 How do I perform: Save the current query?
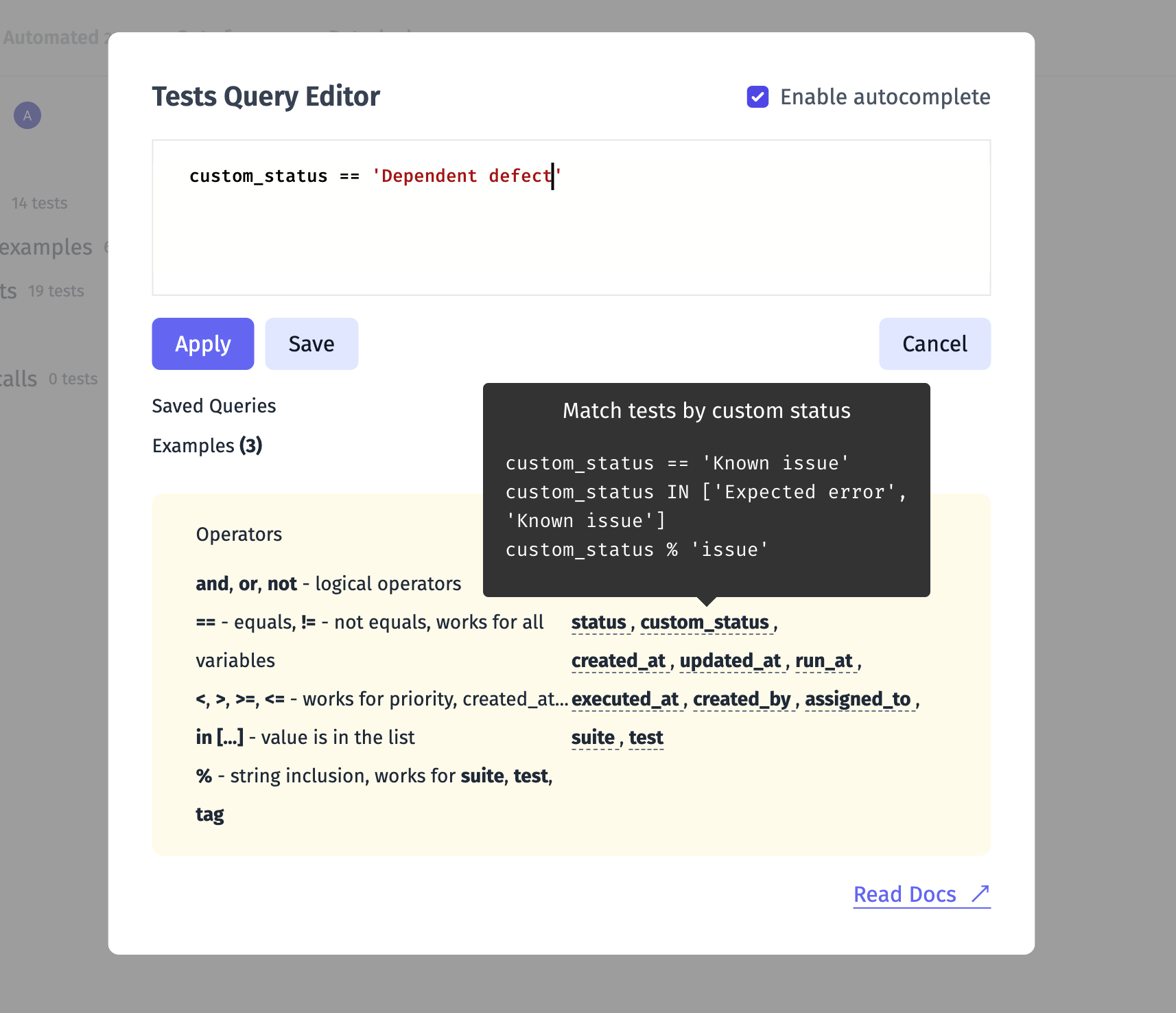pyautogui.click(x=311, y=344)
